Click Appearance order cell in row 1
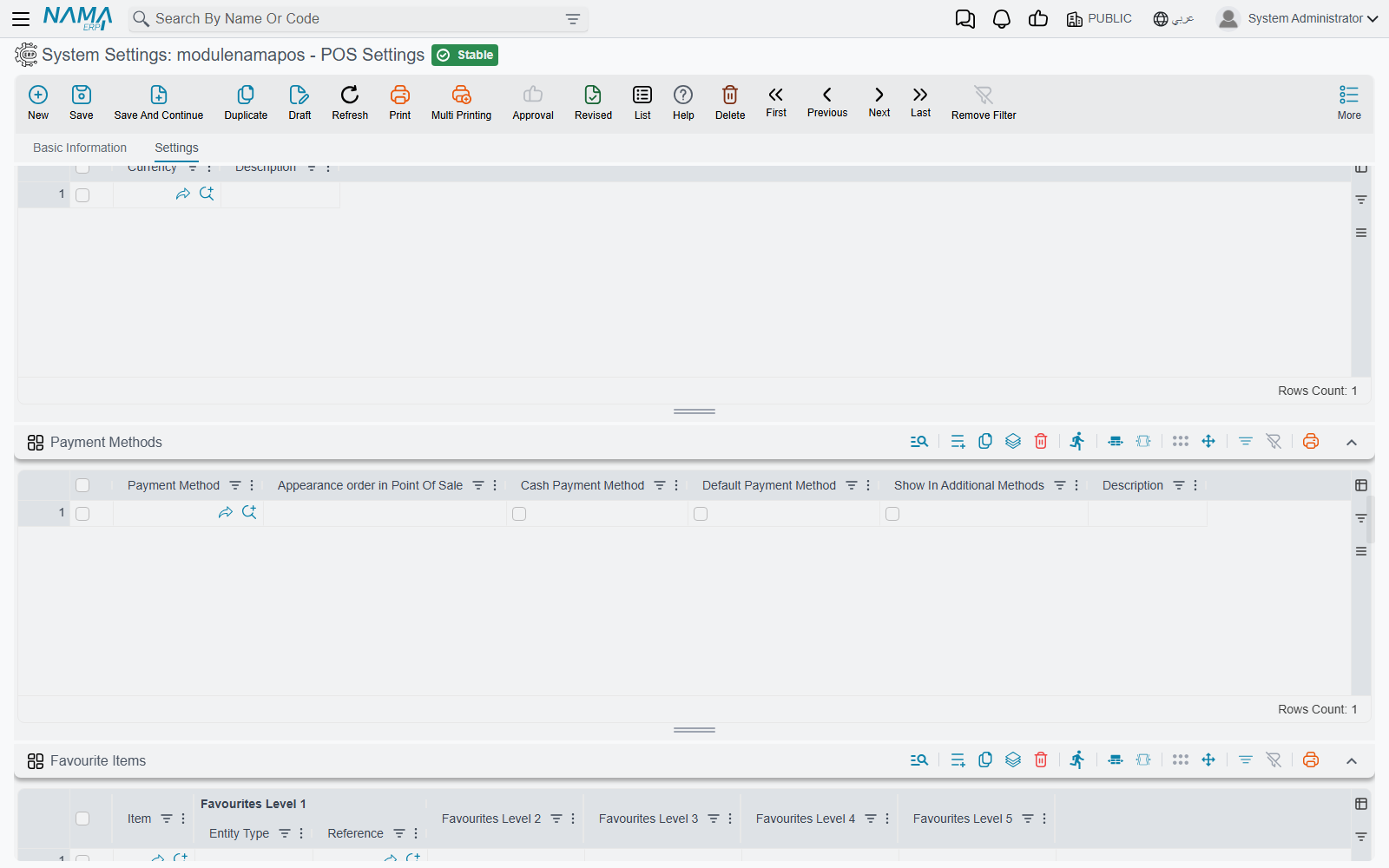The height and width of the screenshot is (868, 1389). click(385, 514)
